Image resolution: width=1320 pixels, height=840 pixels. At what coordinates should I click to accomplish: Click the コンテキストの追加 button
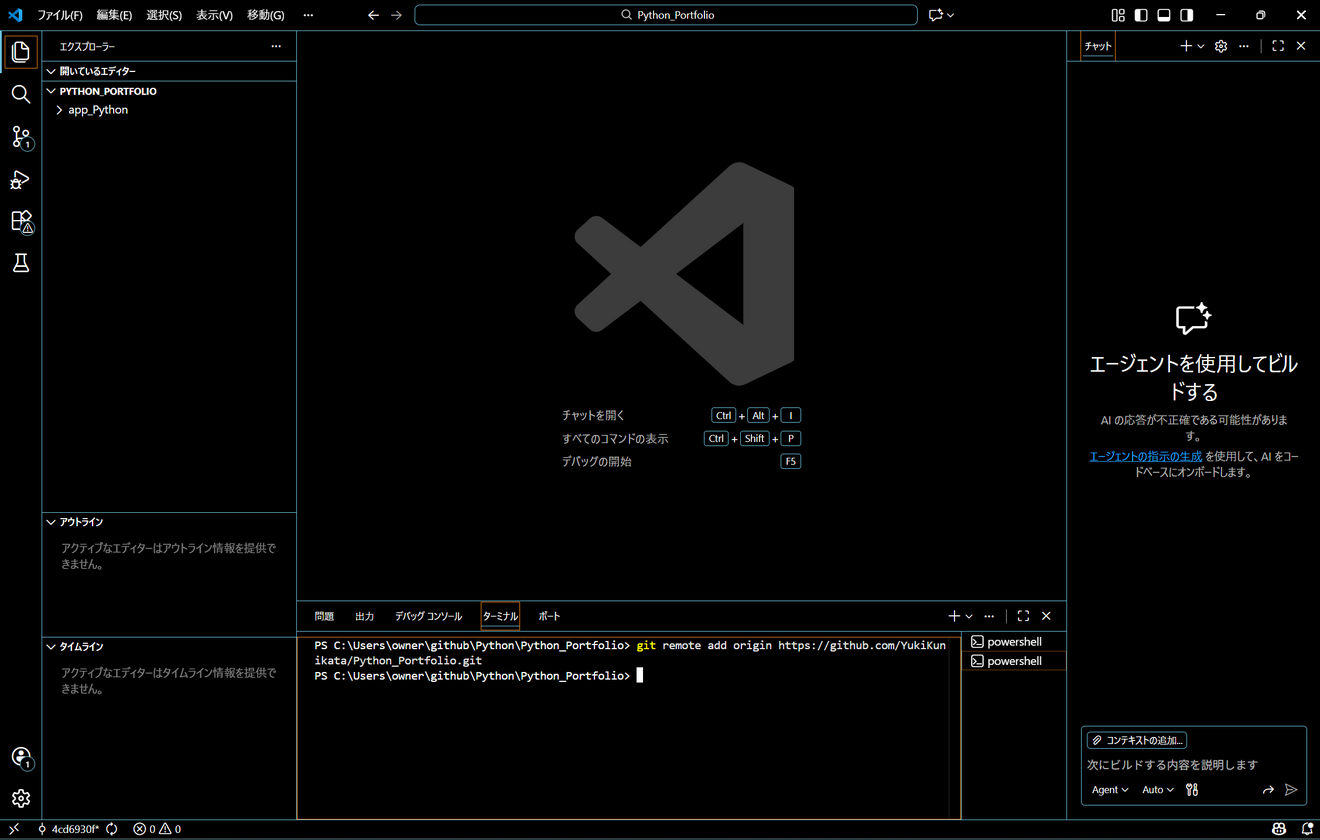[x=1137, y=741]
